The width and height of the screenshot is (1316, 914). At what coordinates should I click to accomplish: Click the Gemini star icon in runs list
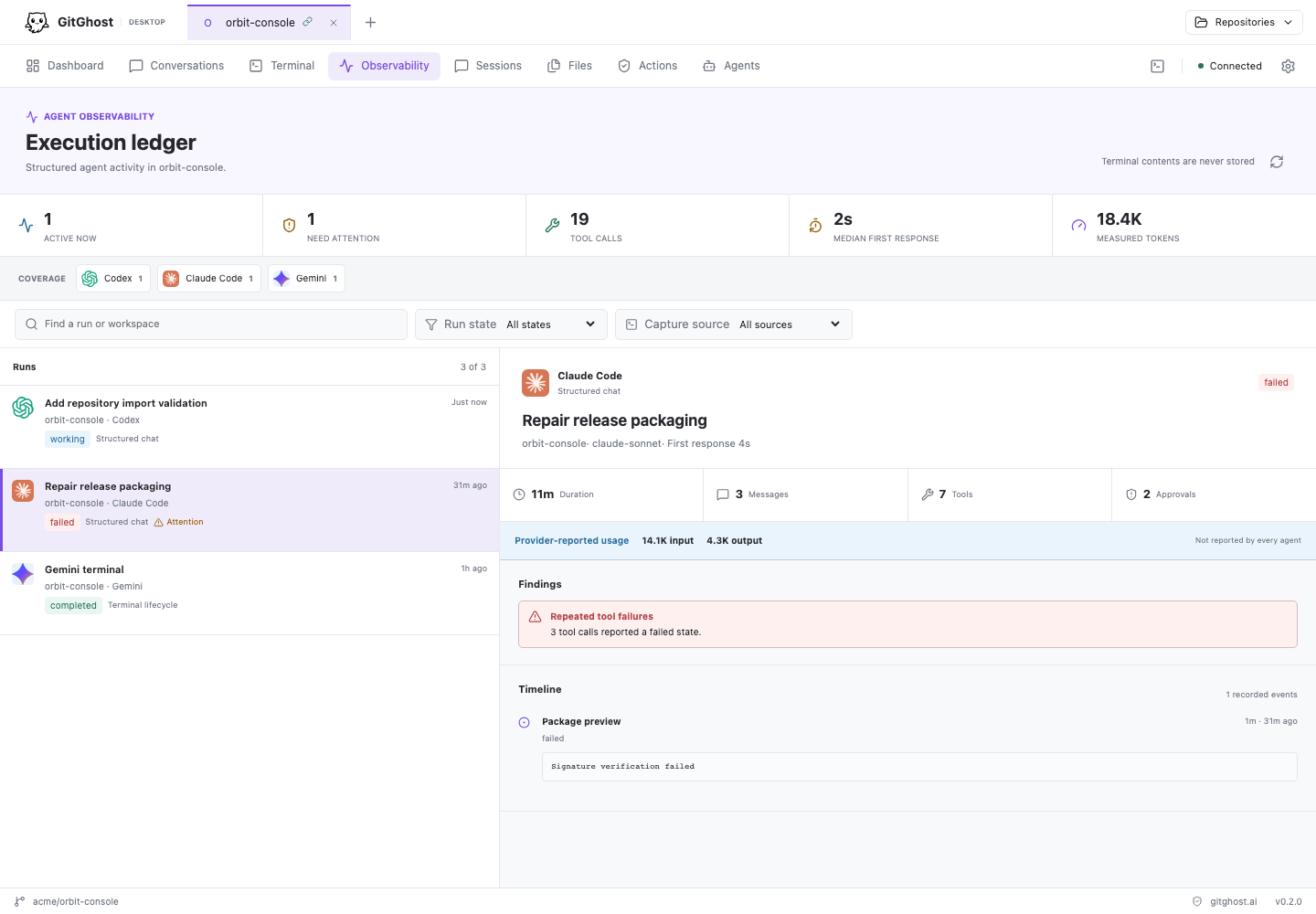[23, 574]
